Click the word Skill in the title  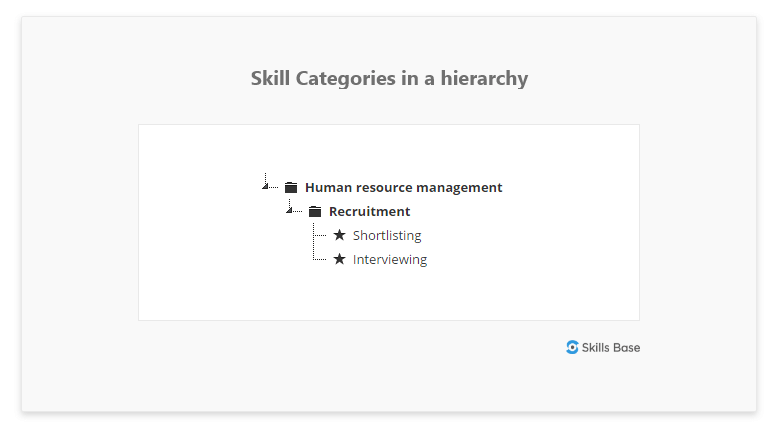pos(270,78)
